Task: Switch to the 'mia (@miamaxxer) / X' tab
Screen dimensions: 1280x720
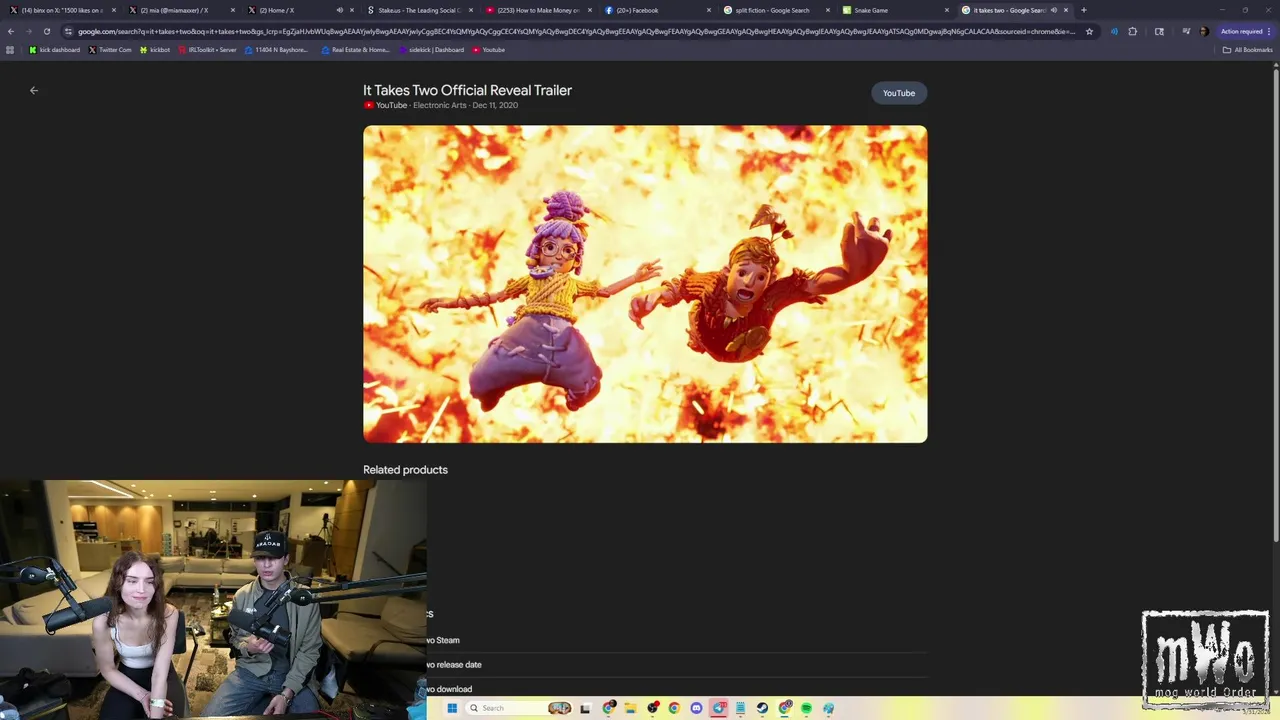Action: pyautogui.click(x=181, y=10)
